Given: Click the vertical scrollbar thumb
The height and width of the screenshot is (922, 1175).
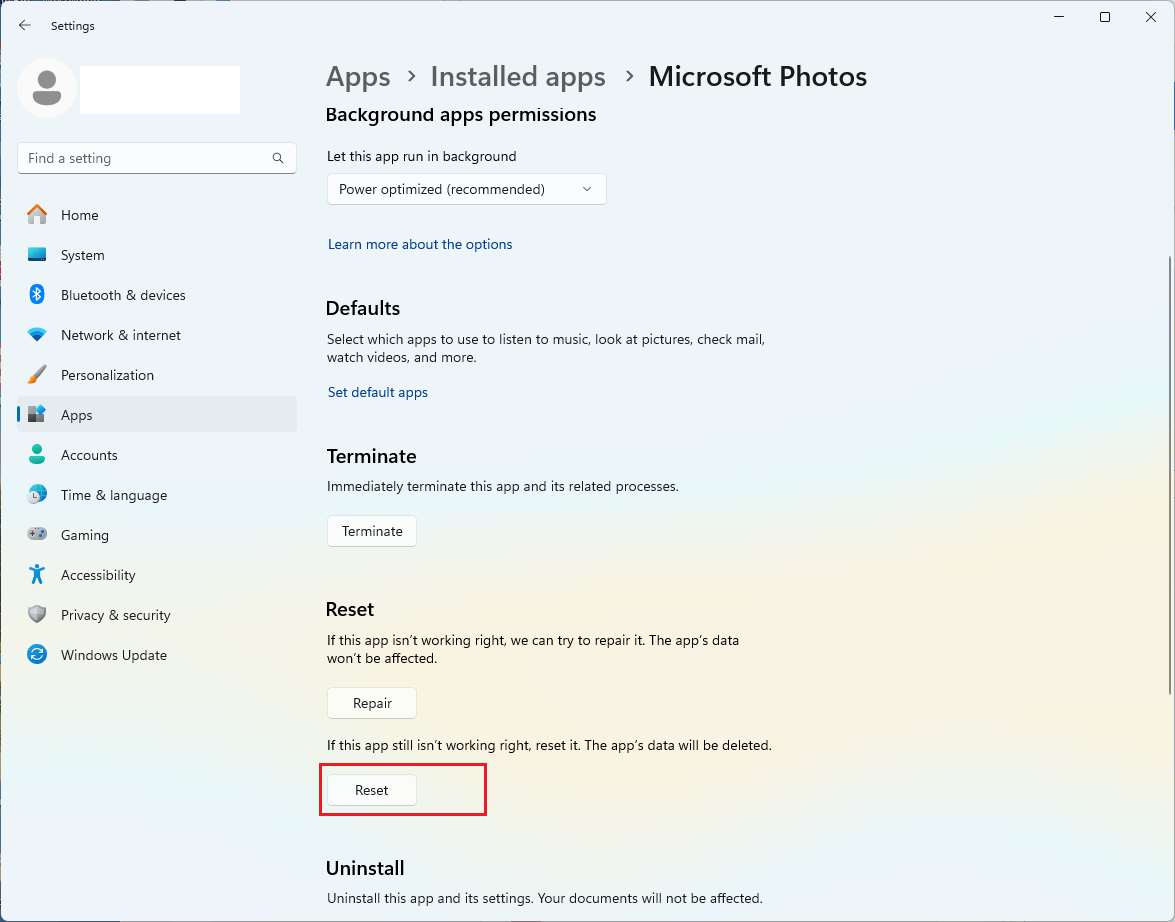Looking at the screenshot, I should coord(1170,474).
